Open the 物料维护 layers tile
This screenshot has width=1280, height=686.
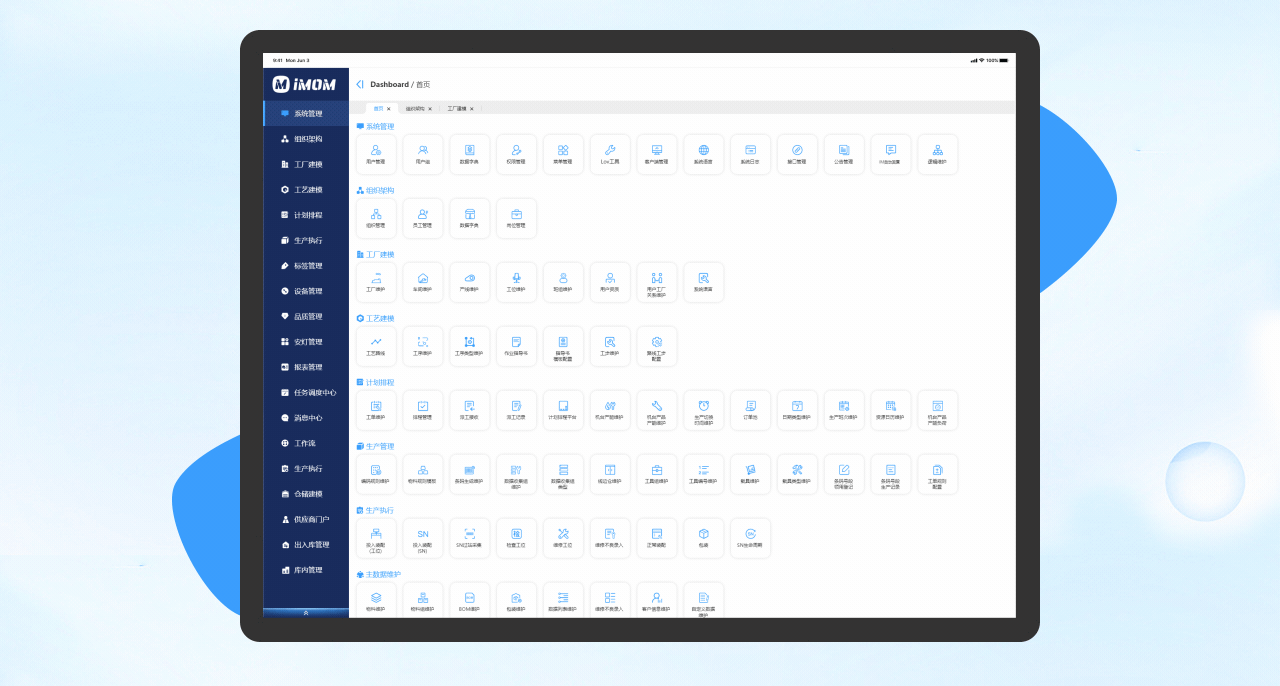pos(376,600)
